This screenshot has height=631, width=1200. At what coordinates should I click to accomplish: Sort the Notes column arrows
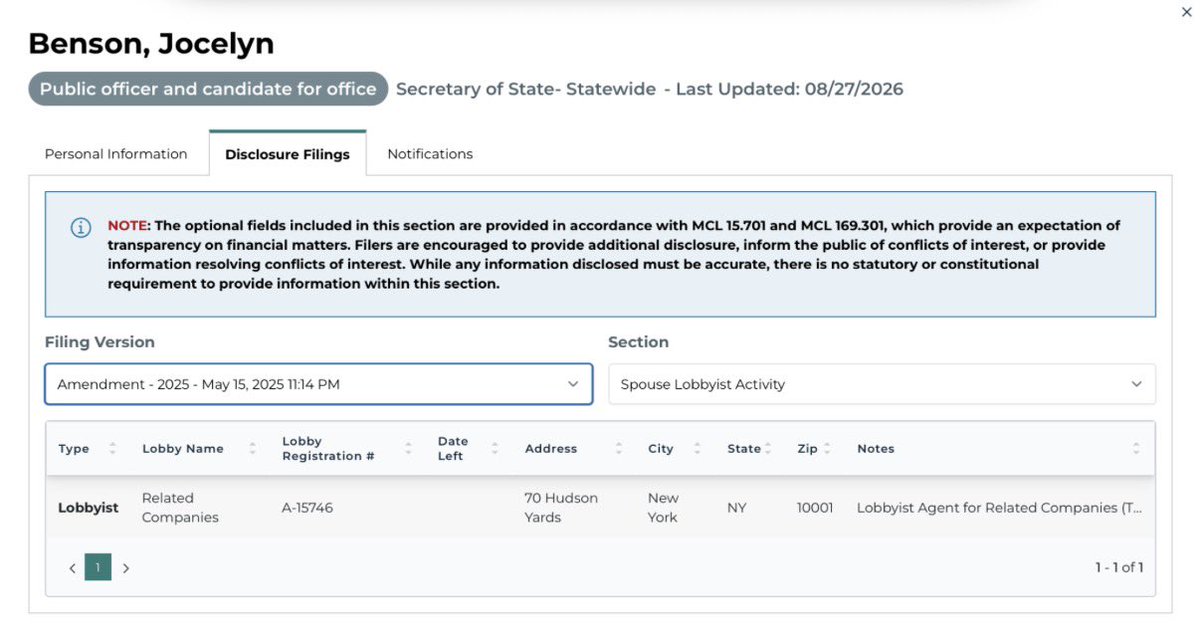pyautogui.click(x=1136, y=449)
